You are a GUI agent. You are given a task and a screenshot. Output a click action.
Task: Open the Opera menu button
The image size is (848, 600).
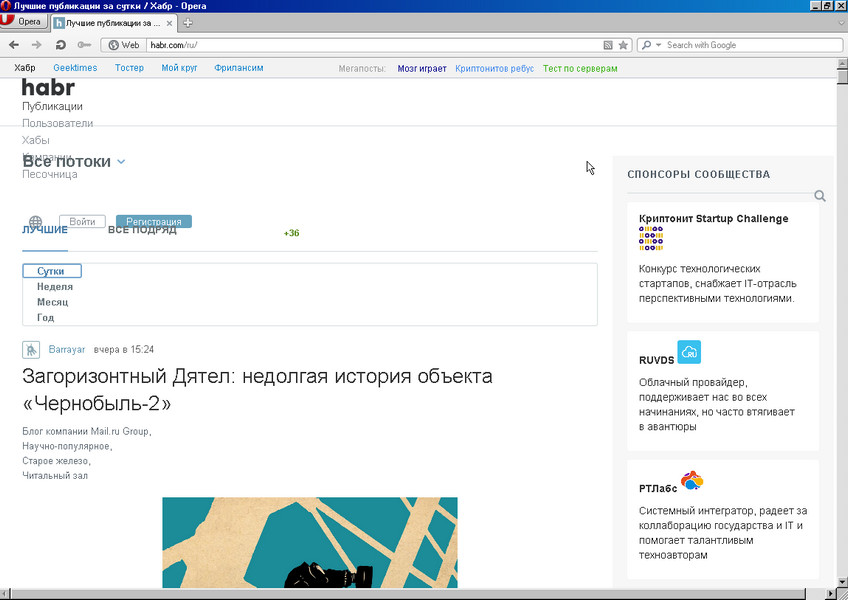pos(24,21)
